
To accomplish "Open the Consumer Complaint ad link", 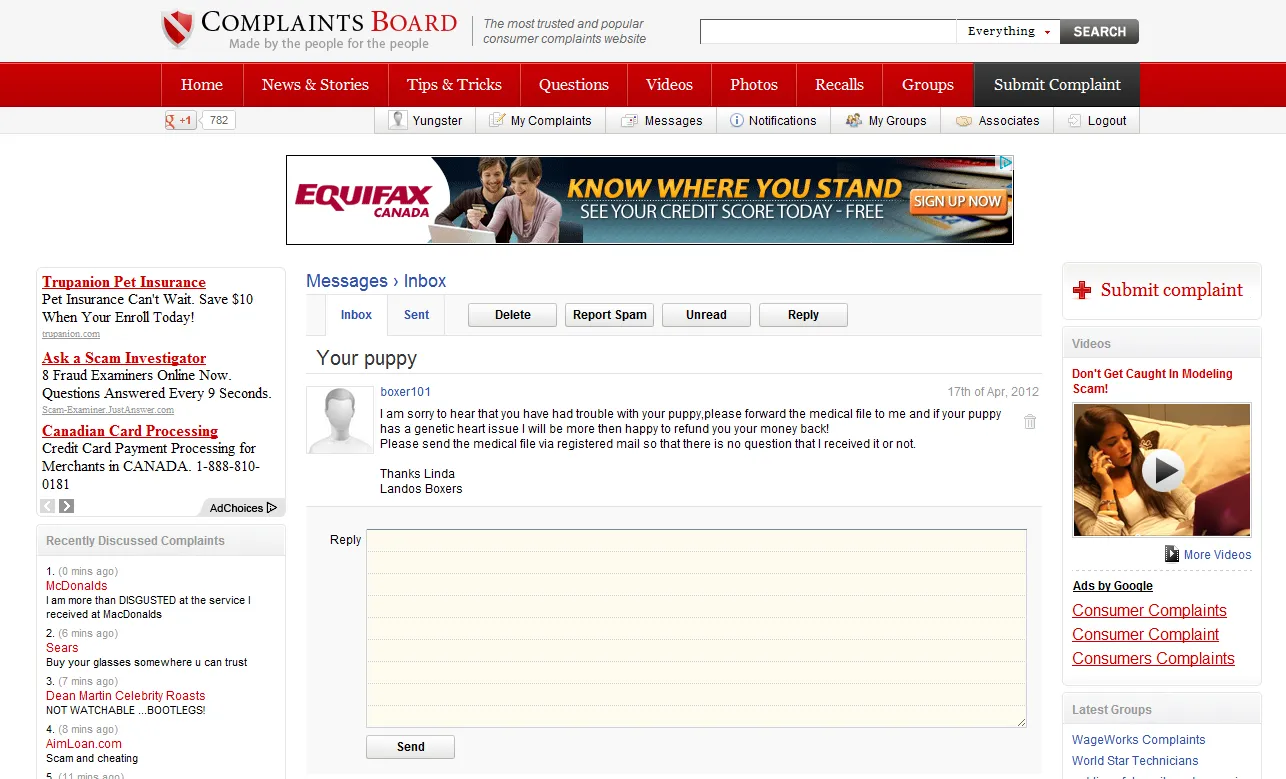I will 1145,635.
